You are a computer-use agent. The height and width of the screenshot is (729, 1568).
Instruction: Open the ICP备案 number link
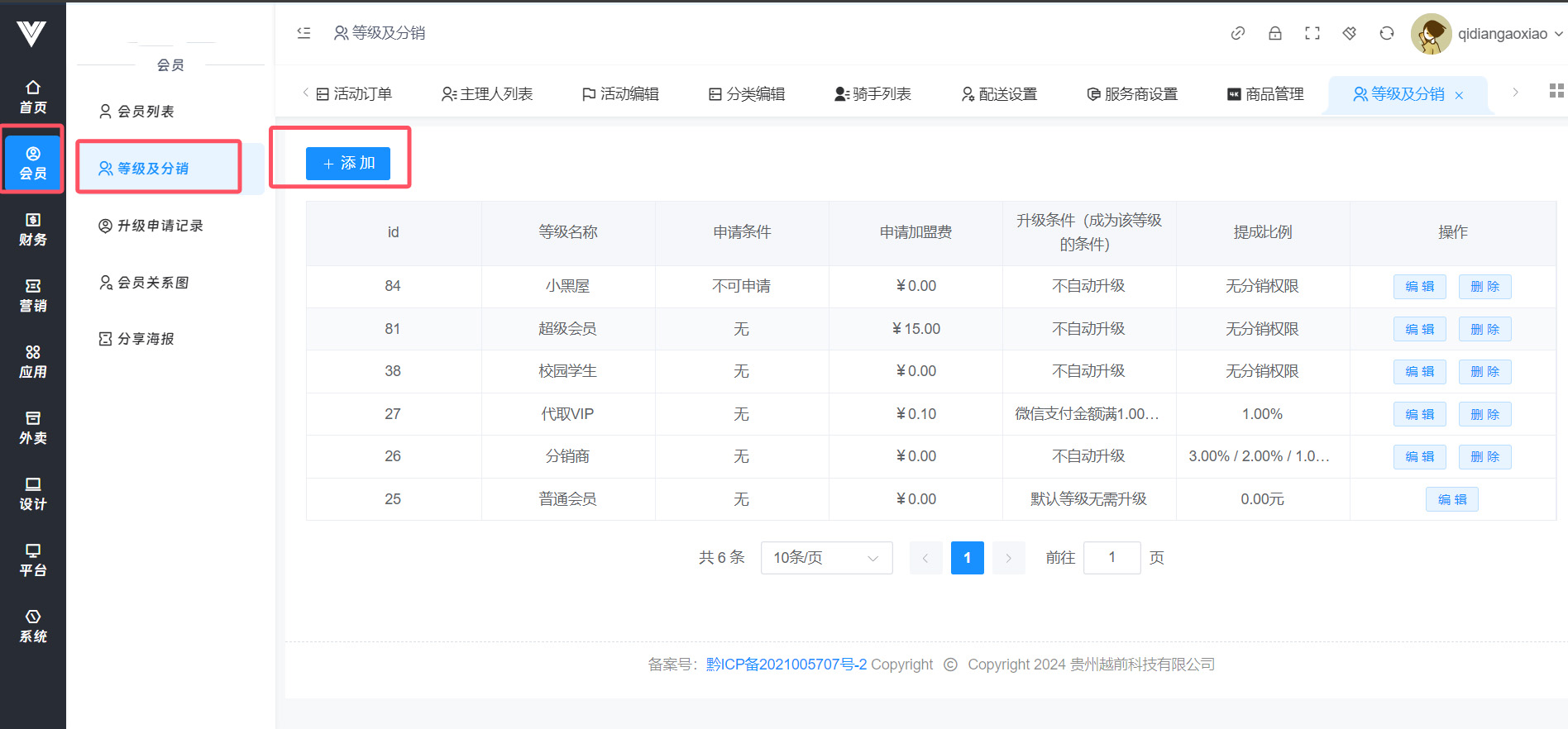pos(786,665)
